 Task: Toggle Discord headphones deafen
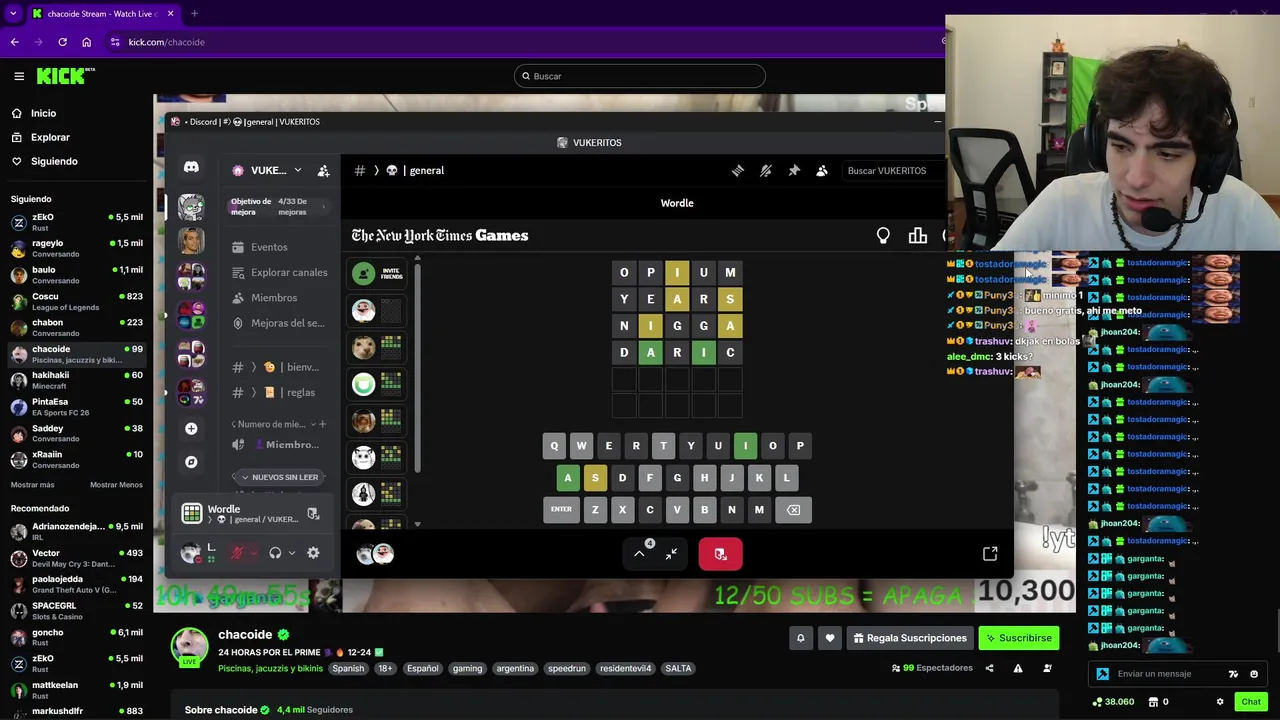275,553
